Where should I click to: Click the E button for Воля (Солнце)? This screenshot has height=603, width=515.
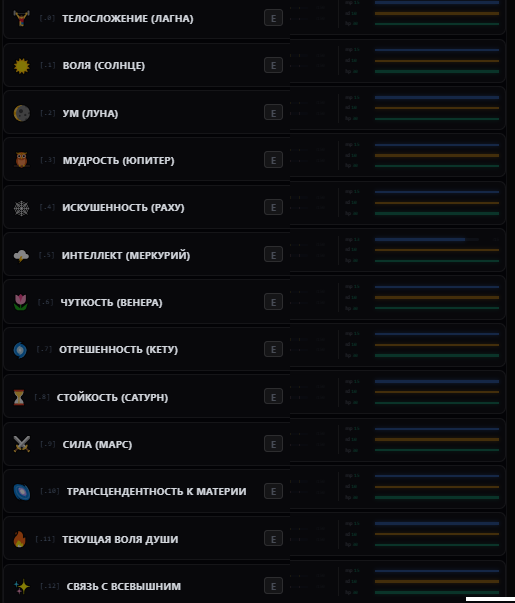click(x=273, y=65)
